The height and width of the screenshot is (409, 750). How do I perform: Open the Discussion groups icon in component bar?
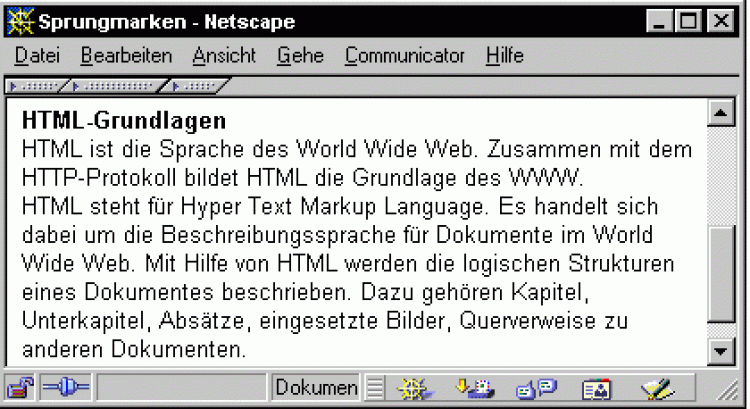point(535,387)
